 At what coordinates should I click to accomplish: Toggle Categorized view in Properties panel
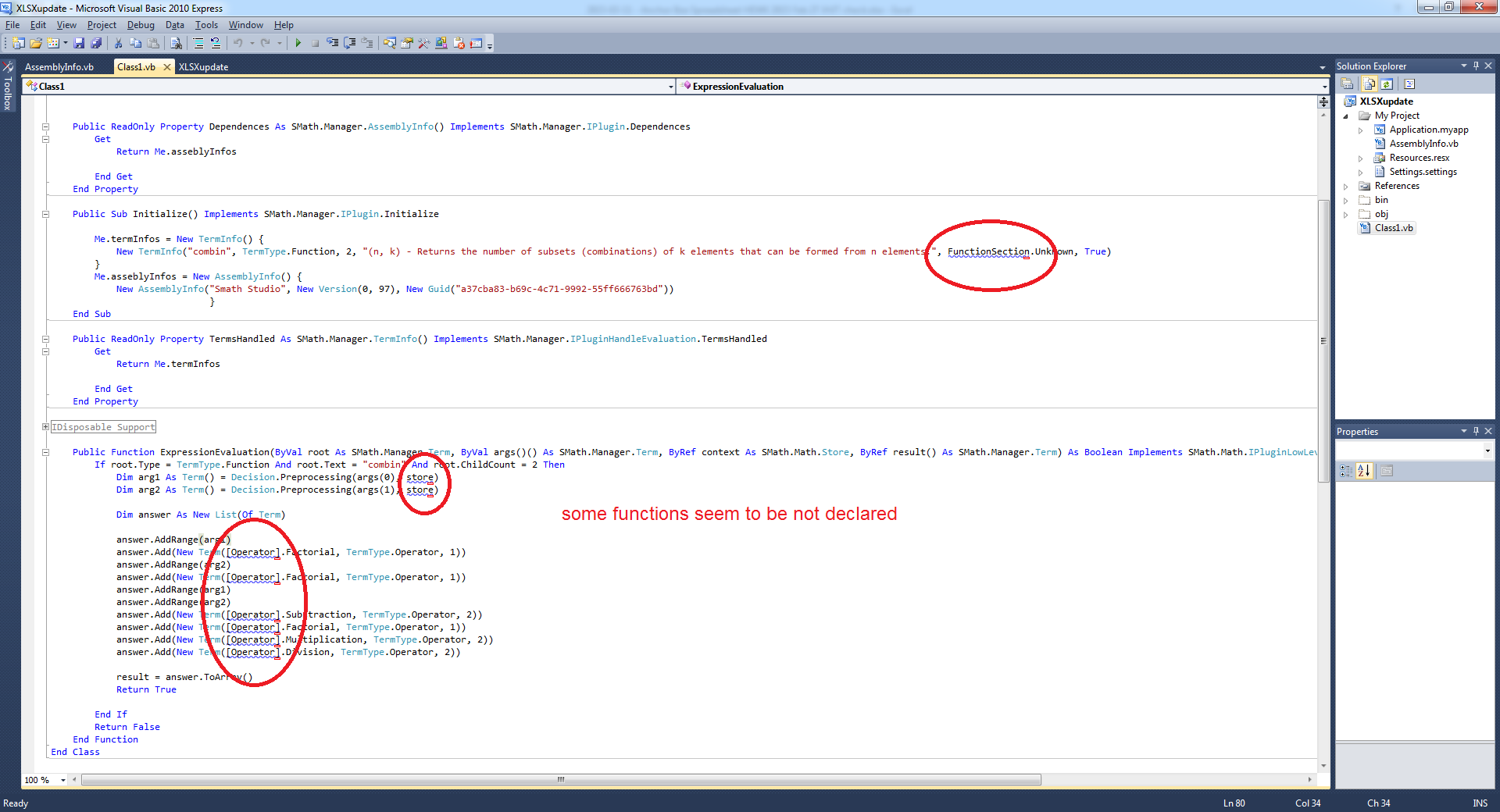[x=1346, y=471]
